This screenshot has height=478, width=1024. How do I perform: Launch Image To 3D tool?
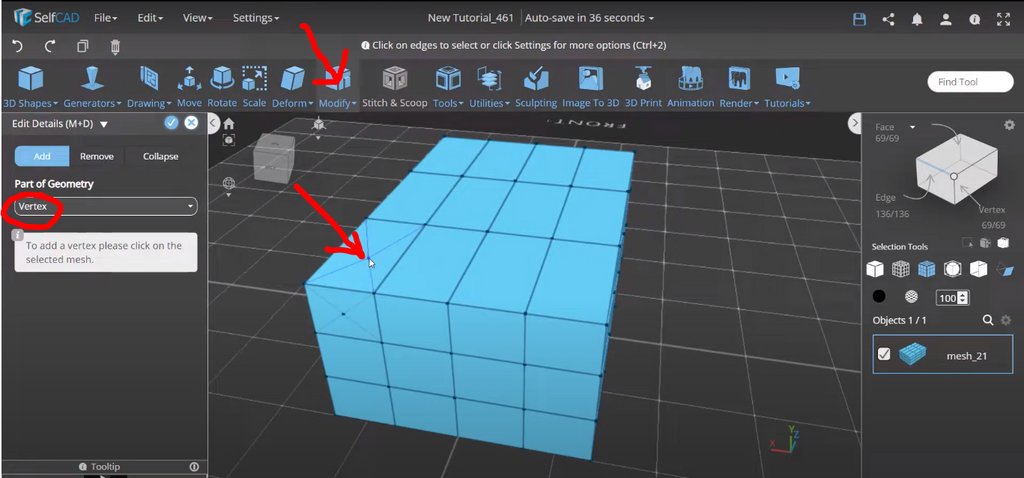coord(590,85)
